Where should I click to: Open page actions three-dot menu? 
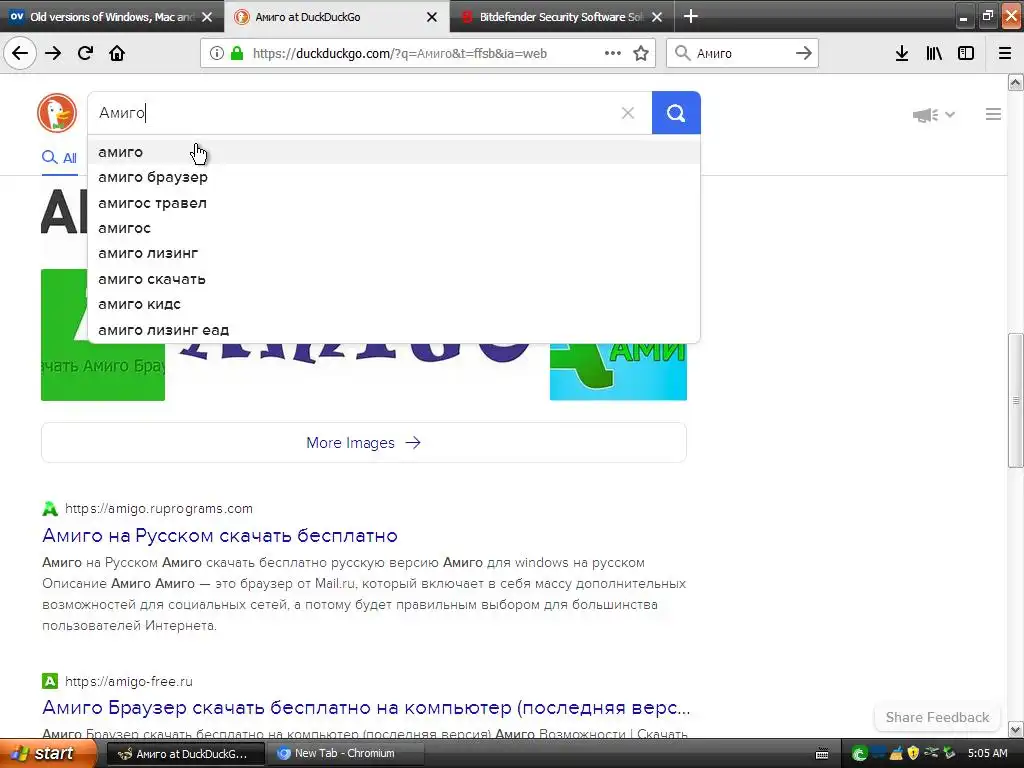(613, 54)
